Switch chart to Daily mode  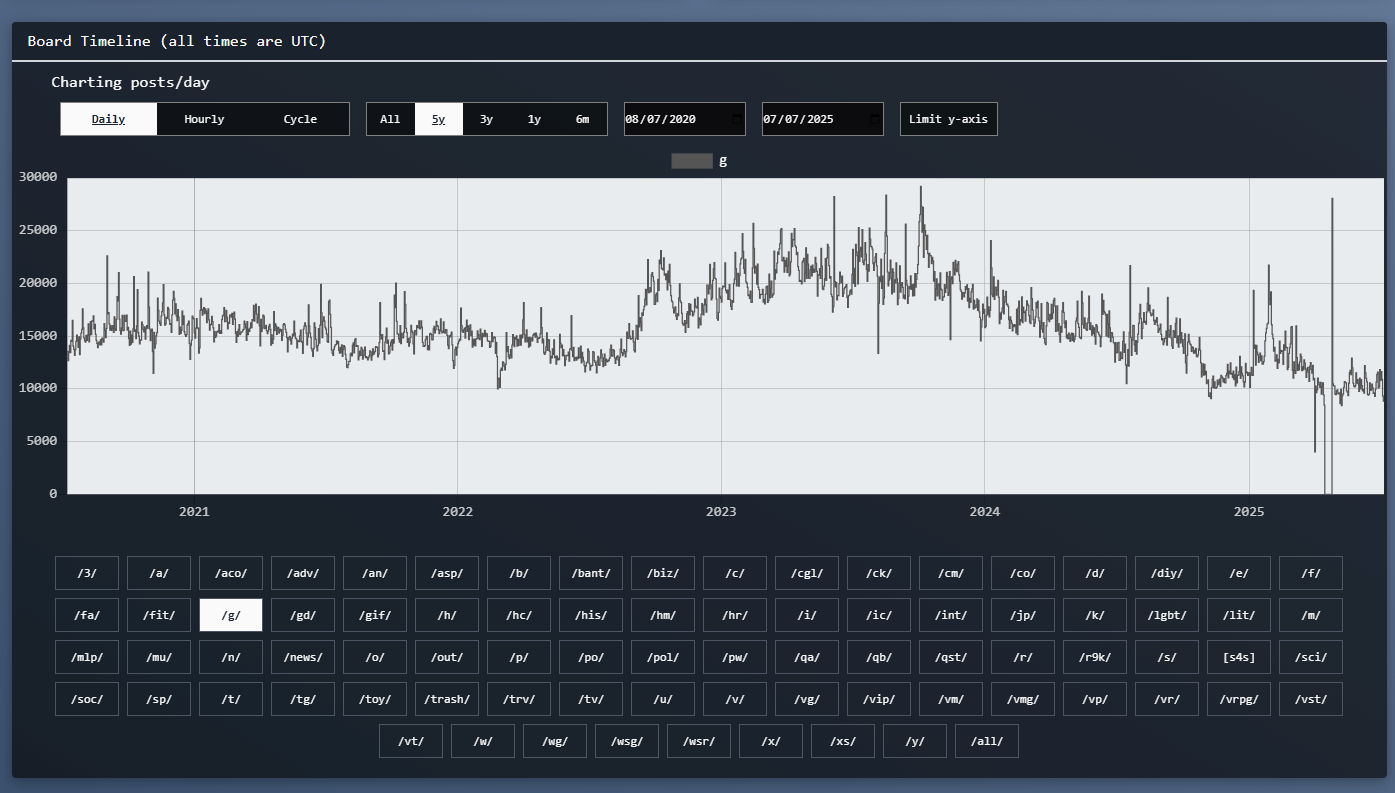coord(108,119)
